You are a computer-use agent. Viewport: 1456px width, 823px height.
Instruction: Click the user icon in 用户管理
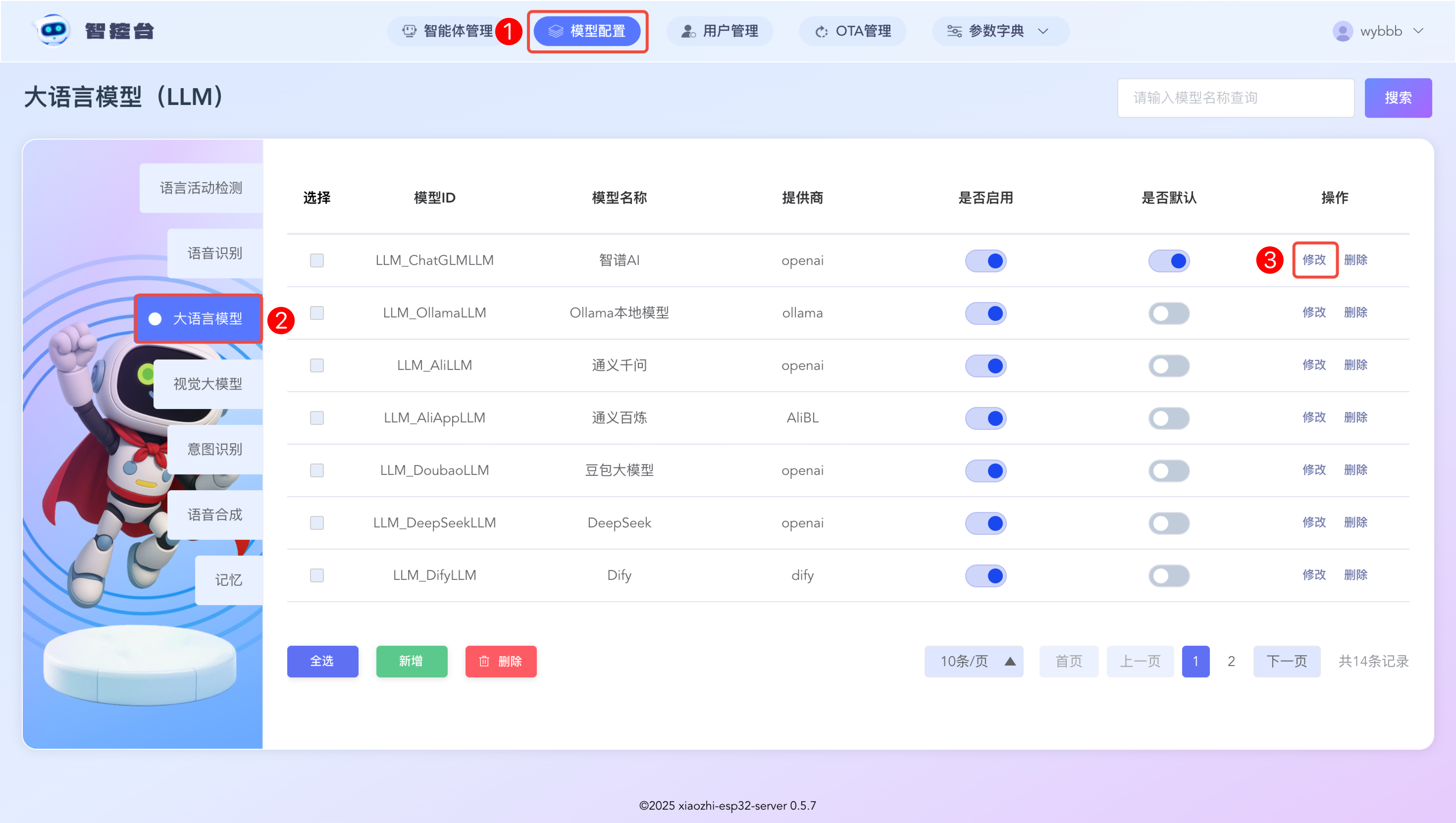tap(687, 31)
